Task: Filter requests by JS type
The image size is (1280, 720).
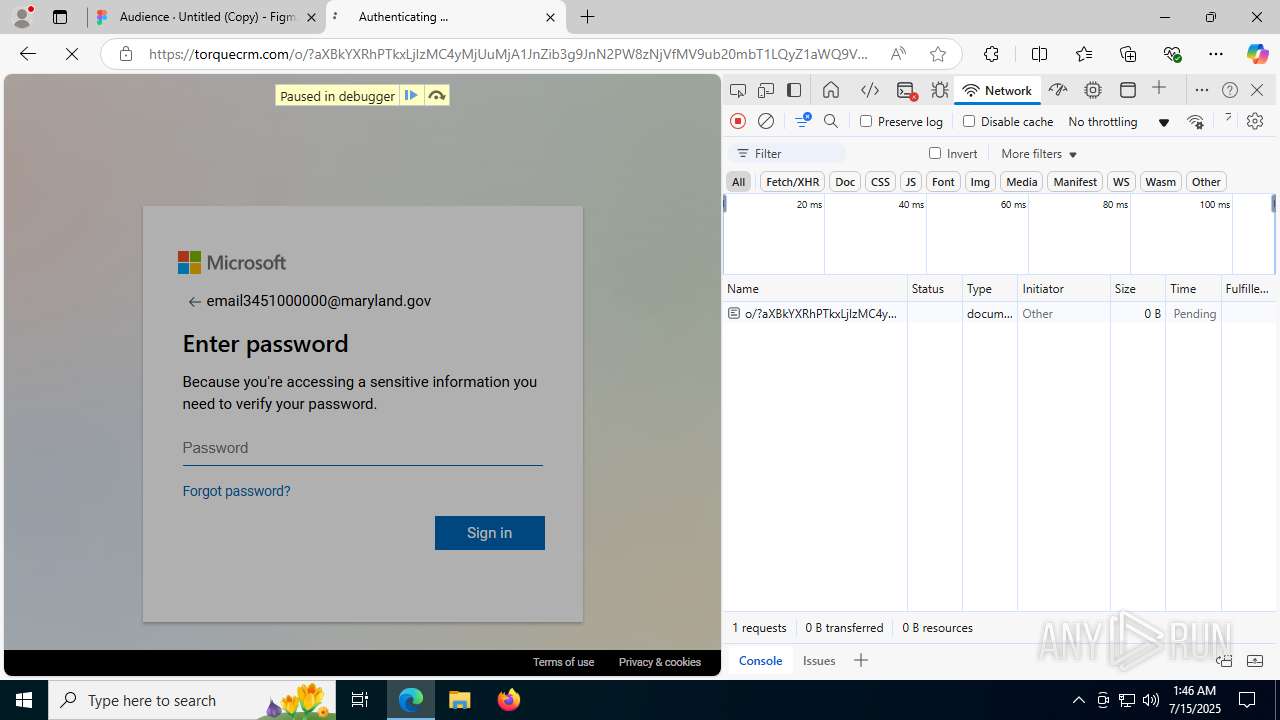Action: [910, 182]
